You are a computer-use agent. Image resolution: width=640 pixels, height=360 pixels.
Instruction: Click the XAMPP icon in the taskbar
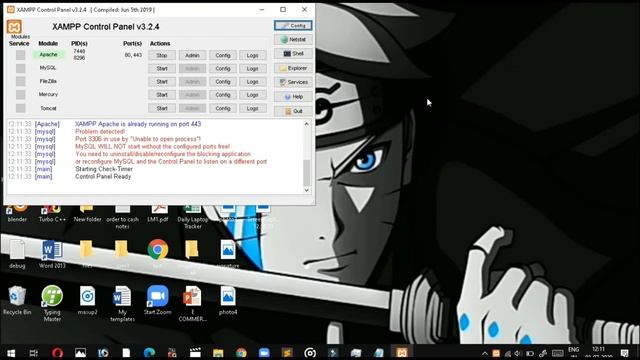[x=402, y=353]
